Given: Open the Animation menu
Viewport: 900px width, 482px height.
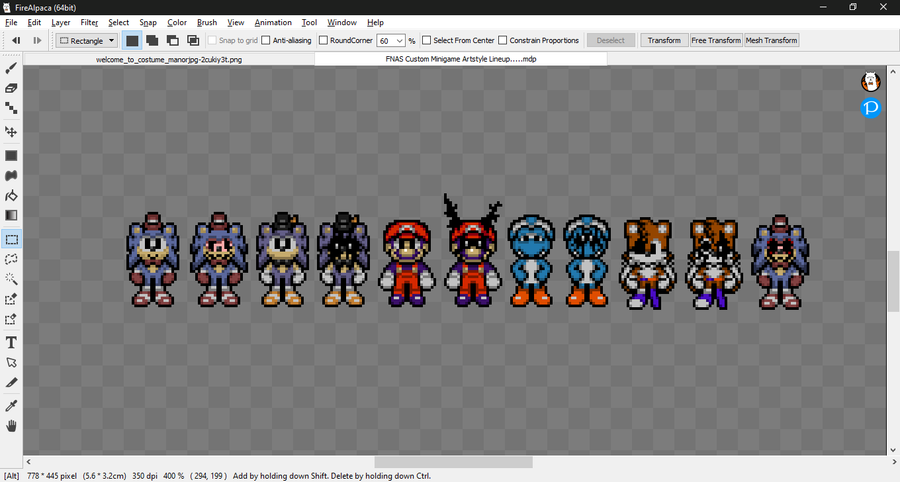Looking at the screenshot, I should pos(273,22).
